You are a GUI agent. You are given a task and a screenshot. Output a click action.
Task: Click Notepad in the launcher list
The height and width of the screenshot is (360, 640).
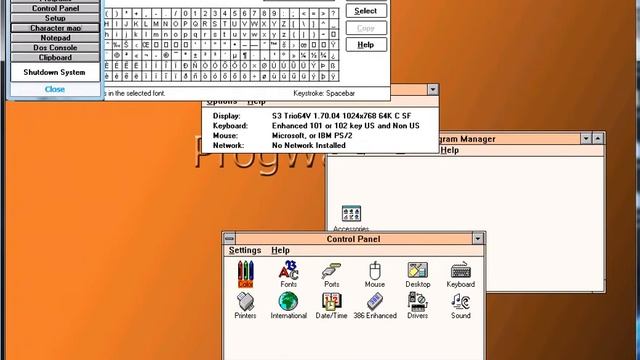tap(55, 38)
